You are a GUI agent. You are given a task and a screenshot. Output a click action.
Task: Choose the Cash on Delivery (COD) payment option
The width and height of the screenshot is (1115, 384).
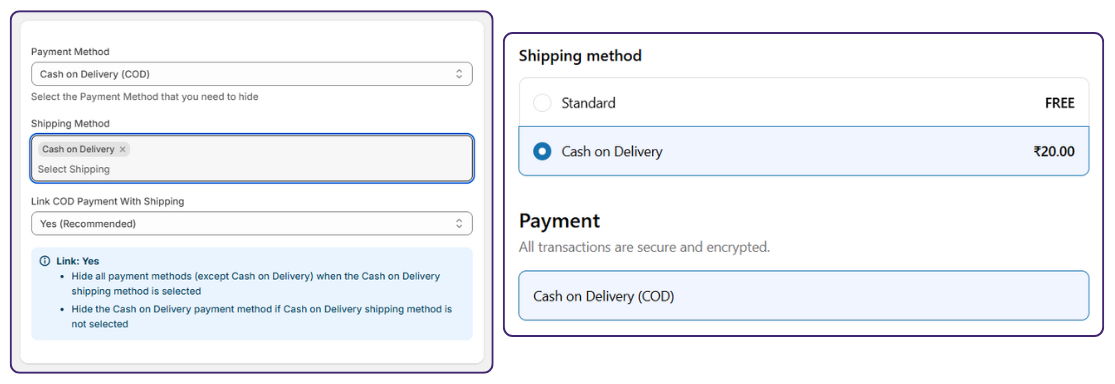pos(804,295)
